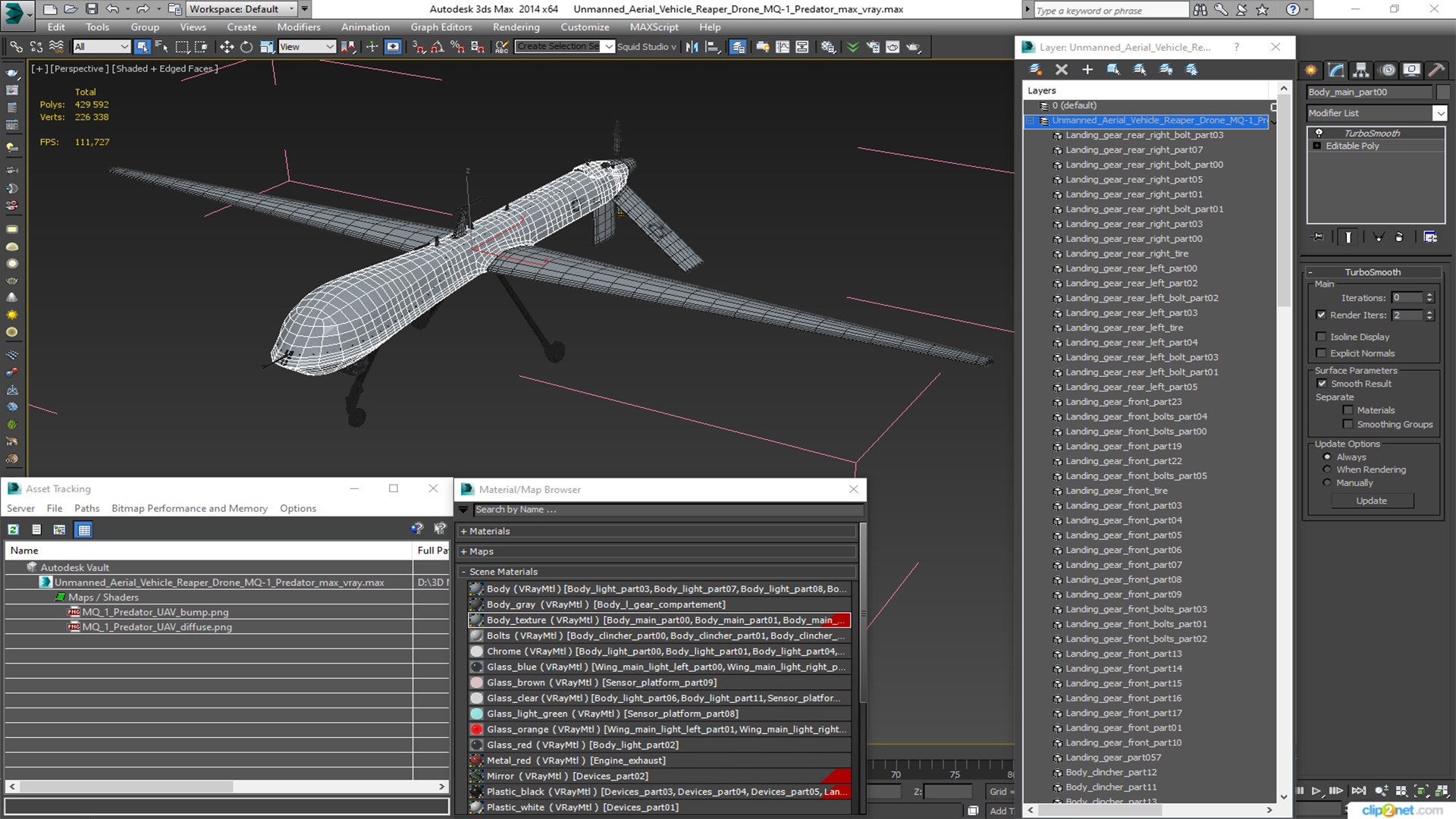
Task: Expand the Maps group in browser
Action: click(463, 552)
